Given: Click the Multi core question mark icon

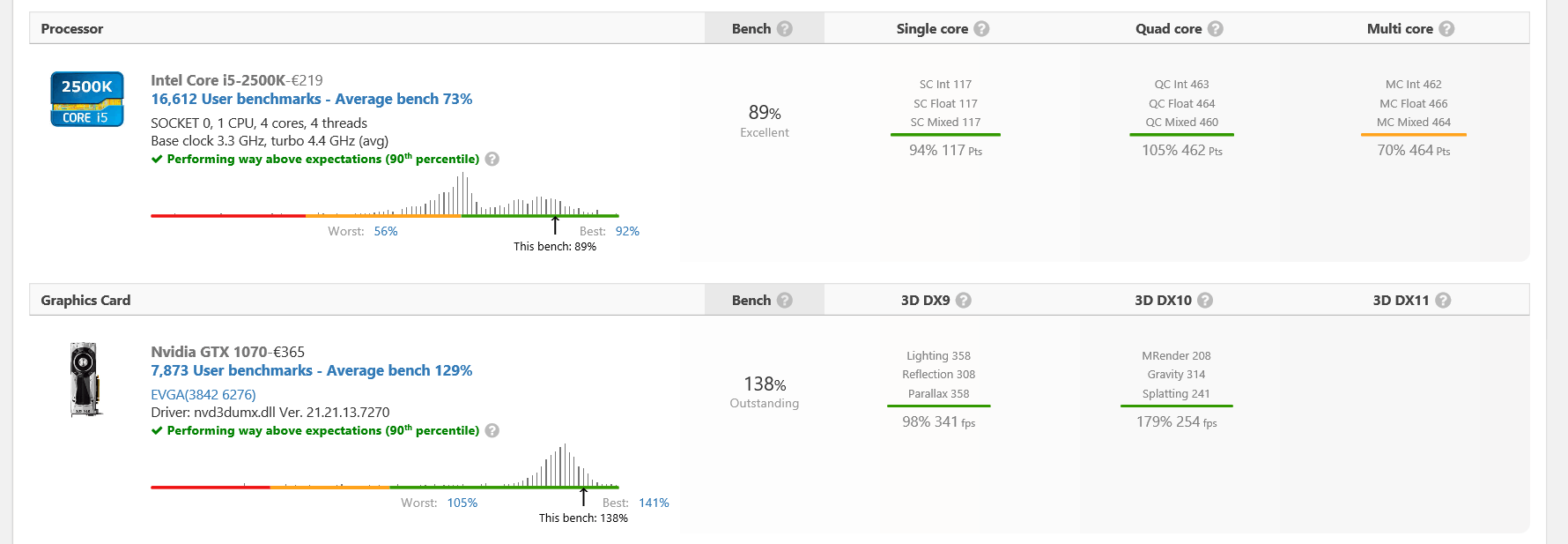Looking at the screenshot, I should point(1446,29).
